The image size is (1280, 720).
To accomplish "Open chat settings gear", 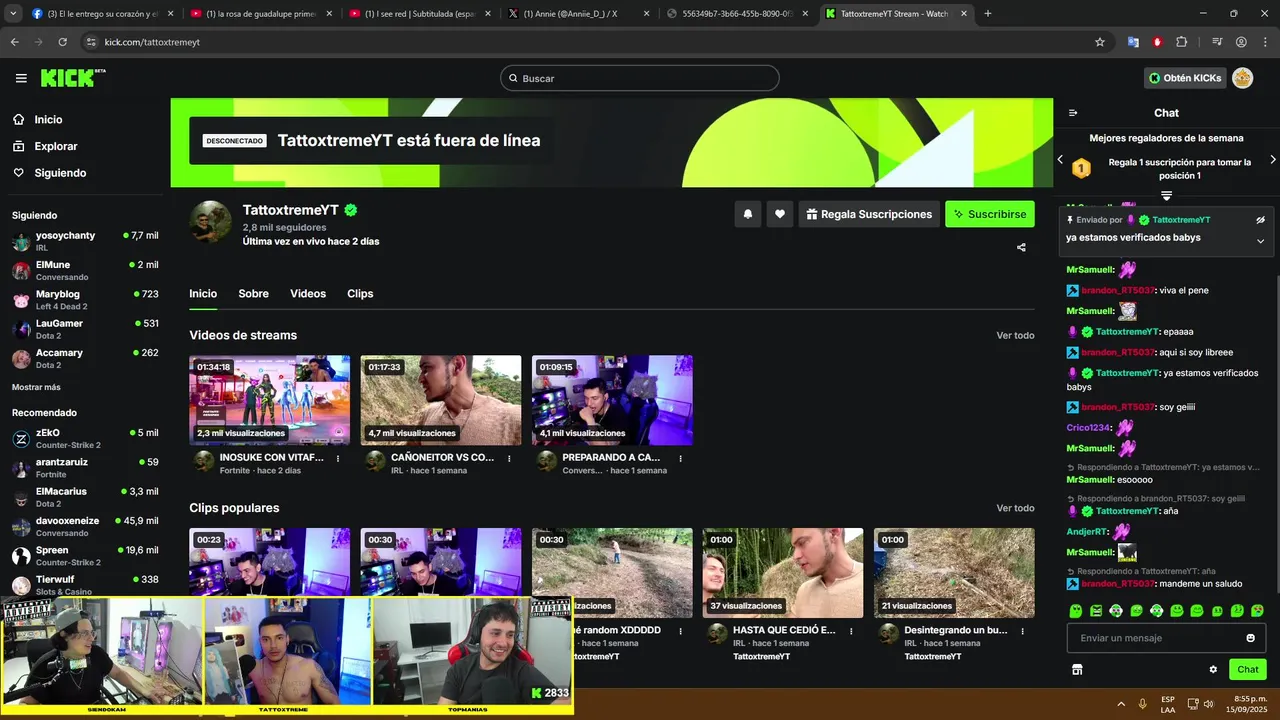I will [1213, 669].
